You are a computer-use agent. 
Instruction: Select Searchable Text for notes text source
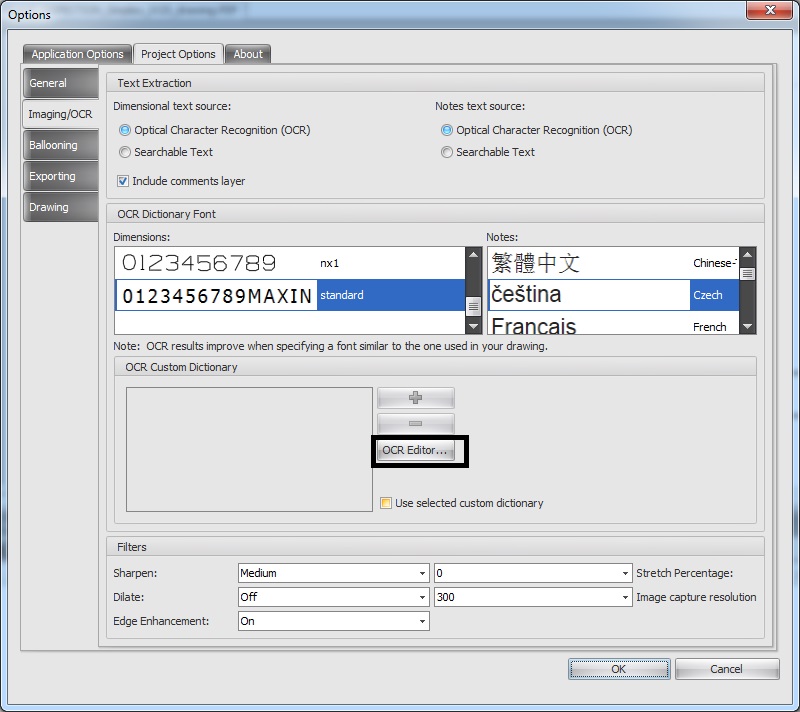[x=447, y=152]
